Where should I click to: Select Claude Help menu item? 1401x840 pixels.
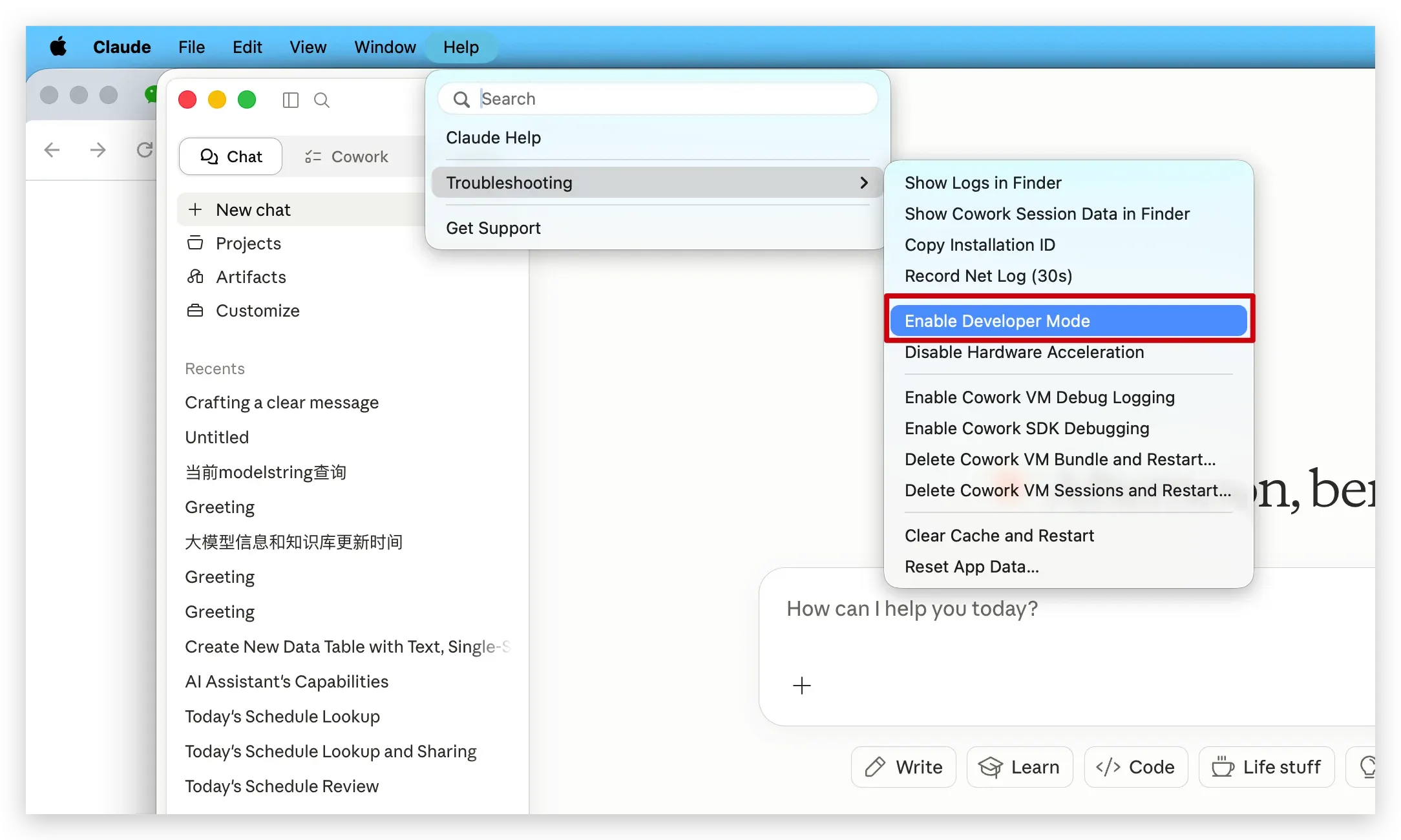[658, 138]
